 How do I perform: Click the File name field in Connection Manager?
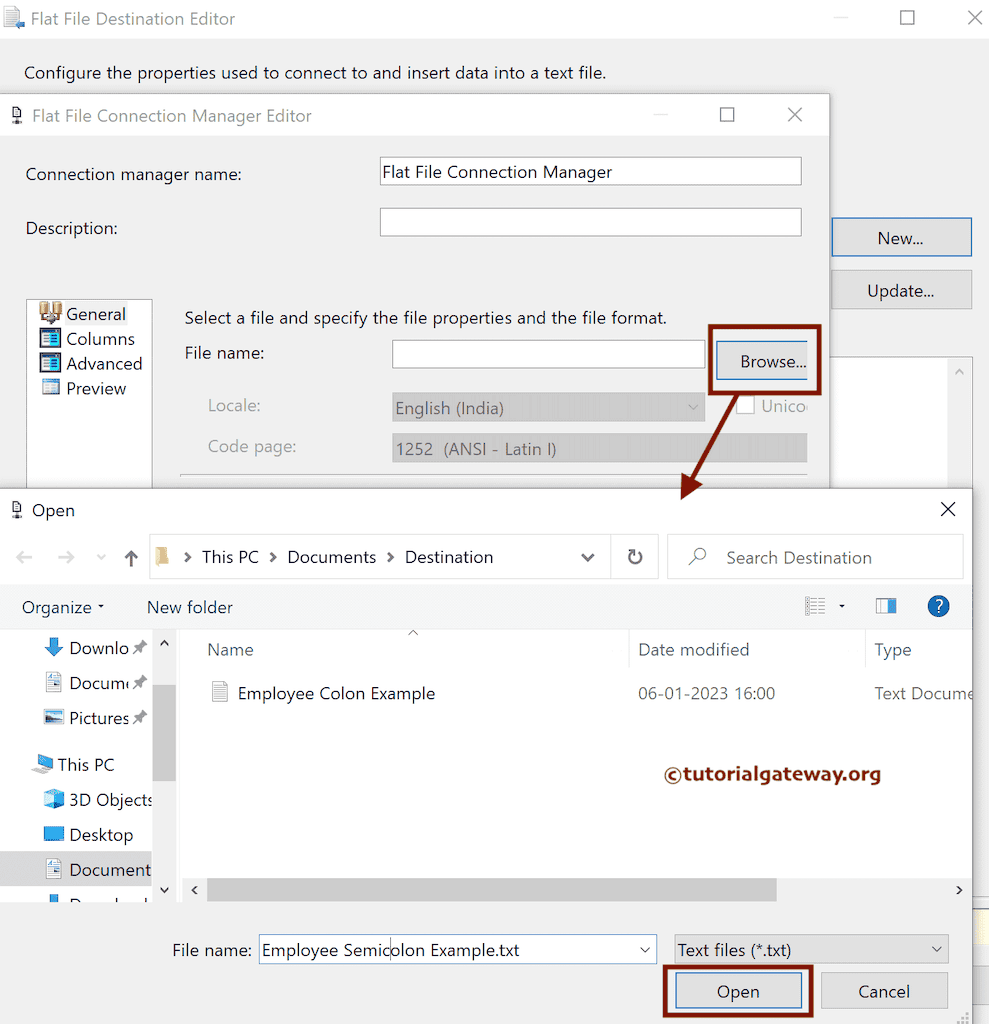point(548,354)
